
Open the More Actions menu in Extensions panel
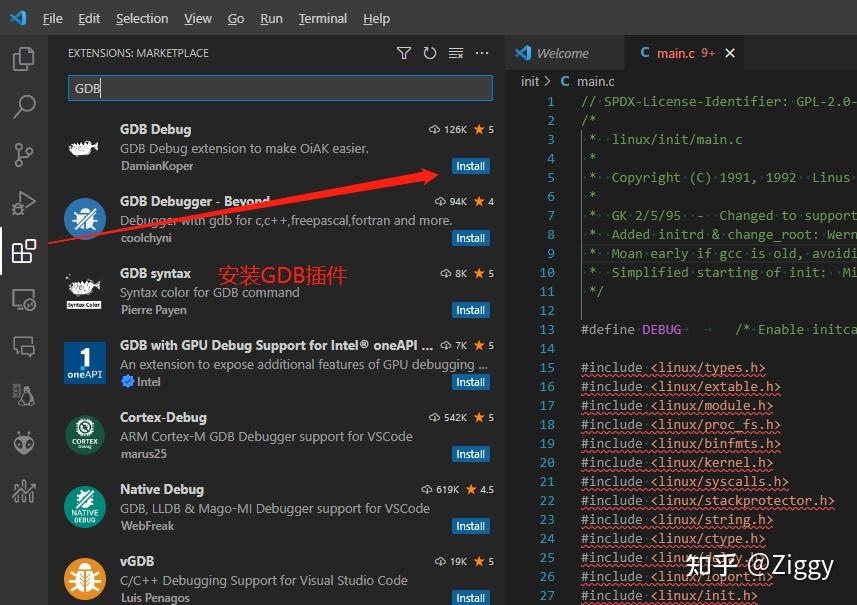point(481,53)
